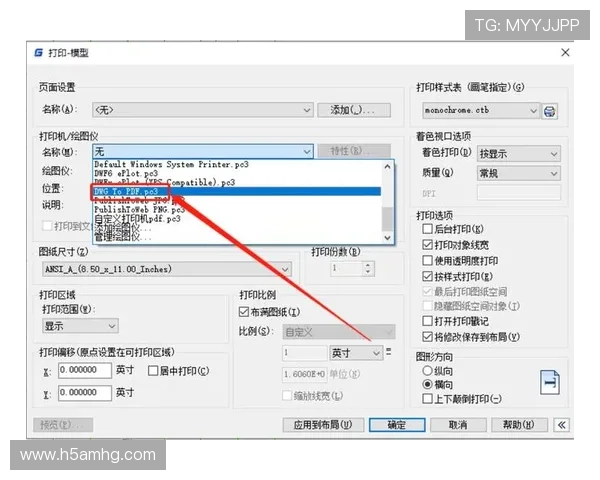The height and width of the screenshot is (480, 600).
Task: Click the 取消 button
Action: pos(458,425)
